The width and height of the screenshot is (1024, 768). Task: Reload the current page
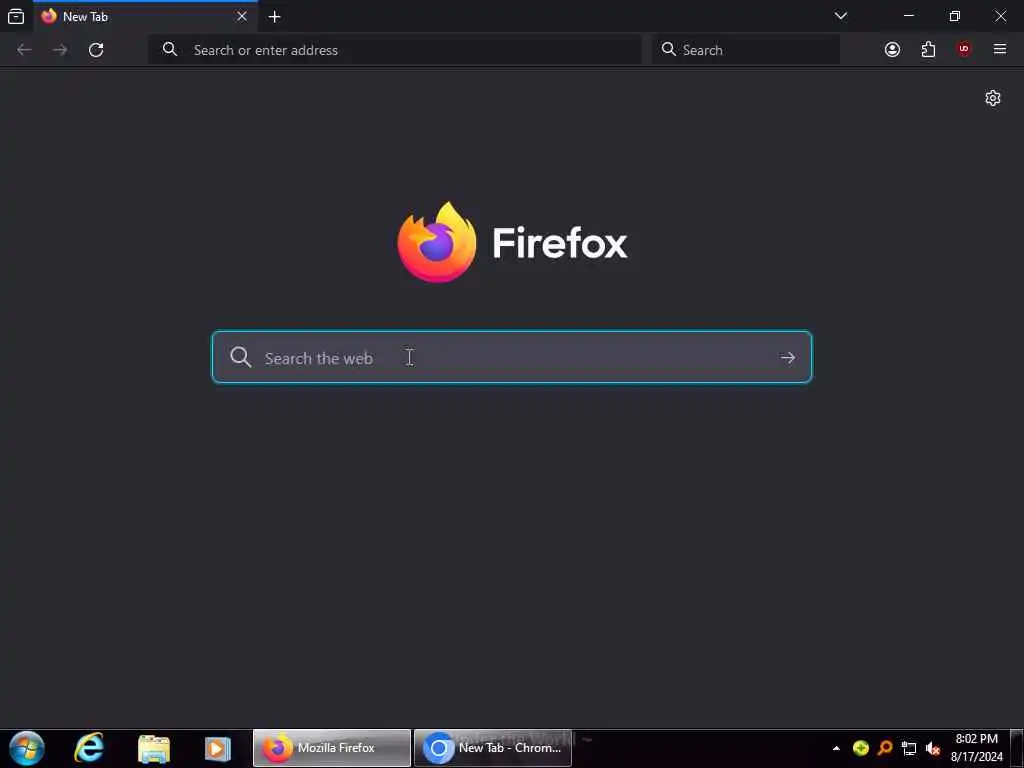click(x=96, y=50)
